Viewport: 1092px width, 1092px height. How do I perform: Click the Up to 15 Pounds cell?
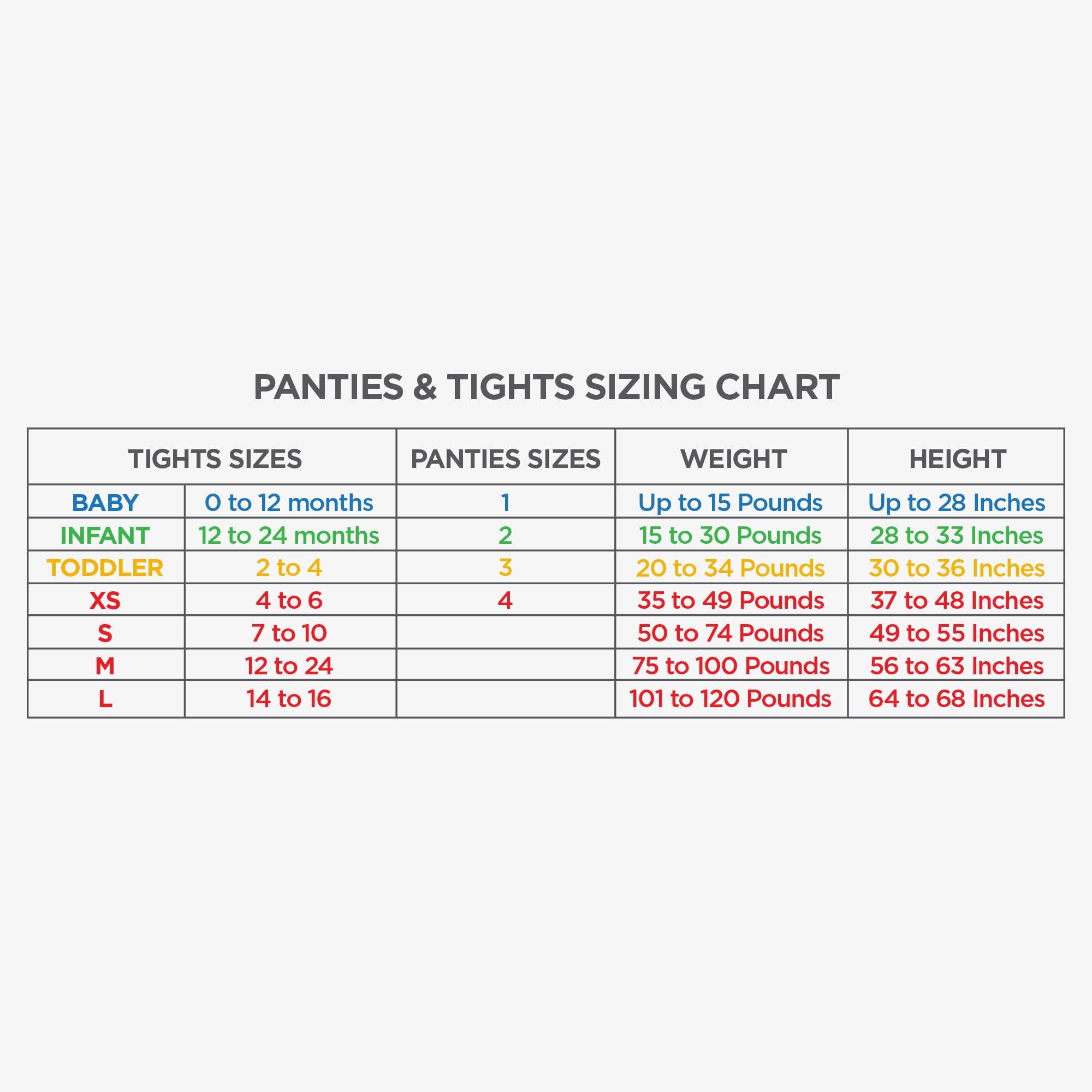[730, 502]
